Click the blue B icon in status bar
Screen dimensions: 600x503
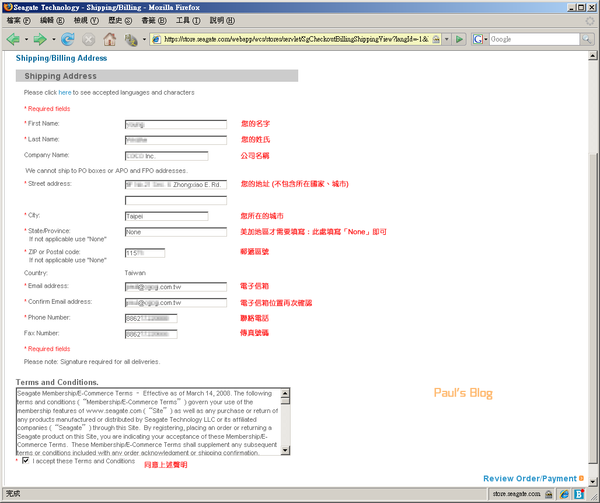[x=579, y=494]
